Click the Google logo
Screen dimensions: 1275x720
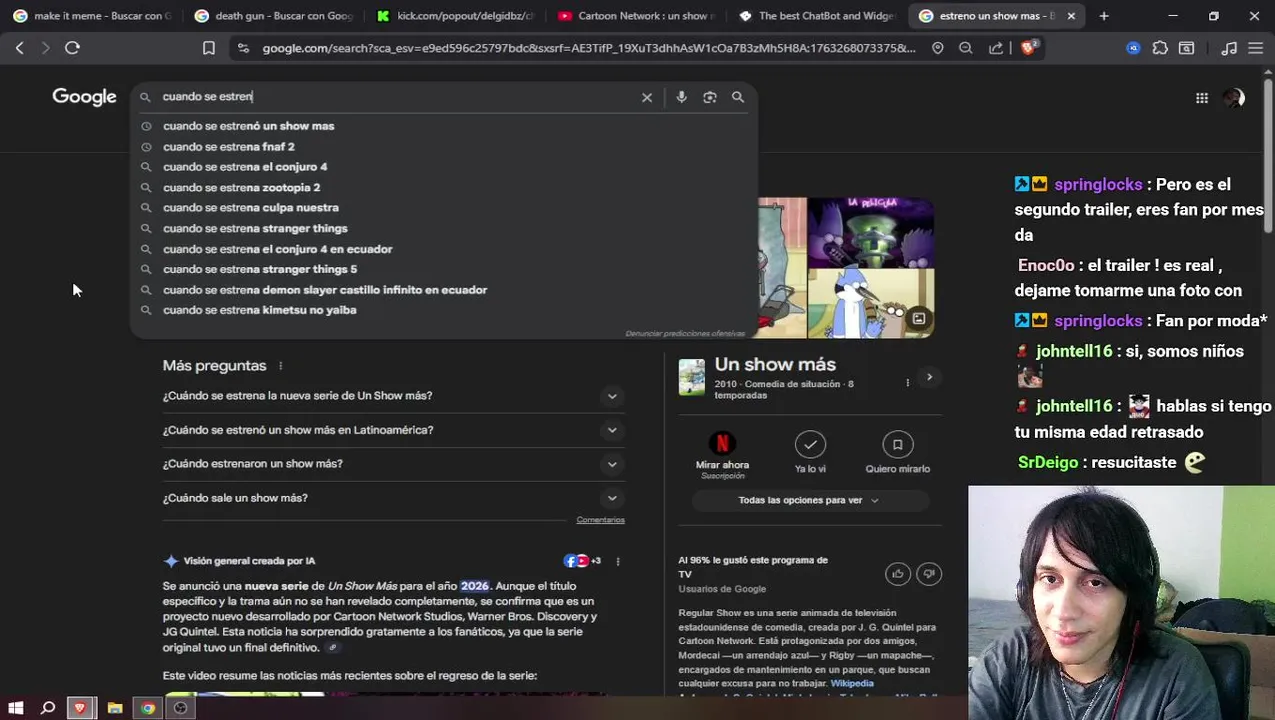pos(85,97)
